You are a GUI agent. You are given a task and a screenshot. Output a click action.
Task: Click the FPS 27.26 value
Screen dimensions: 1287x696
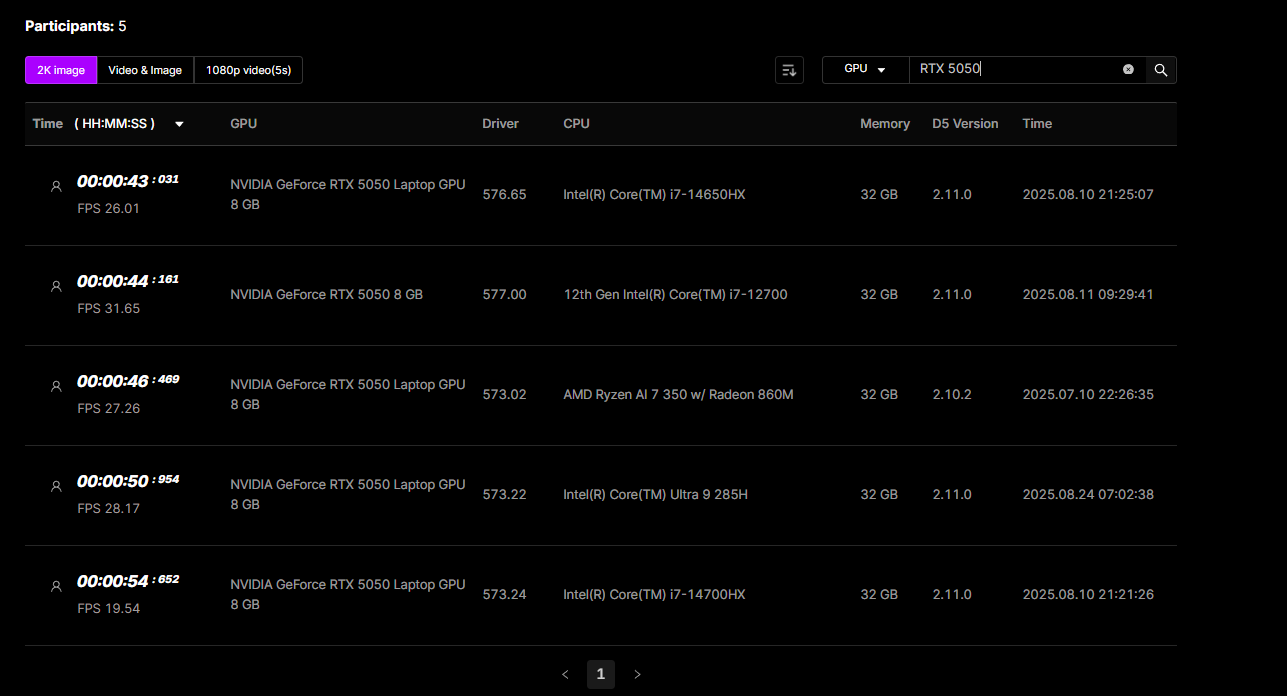pyautogui.click(x=108, y=409)
